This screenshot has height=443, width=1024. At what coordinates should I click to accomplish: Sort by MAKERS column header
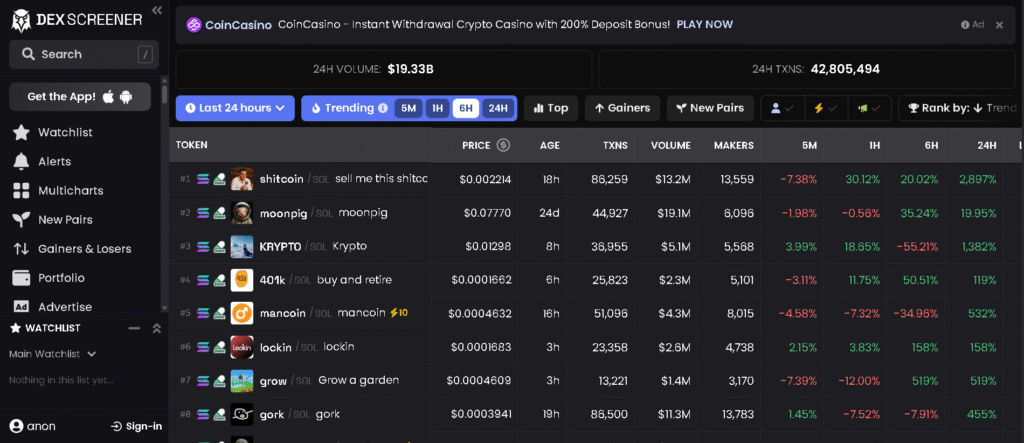(733, 146)
